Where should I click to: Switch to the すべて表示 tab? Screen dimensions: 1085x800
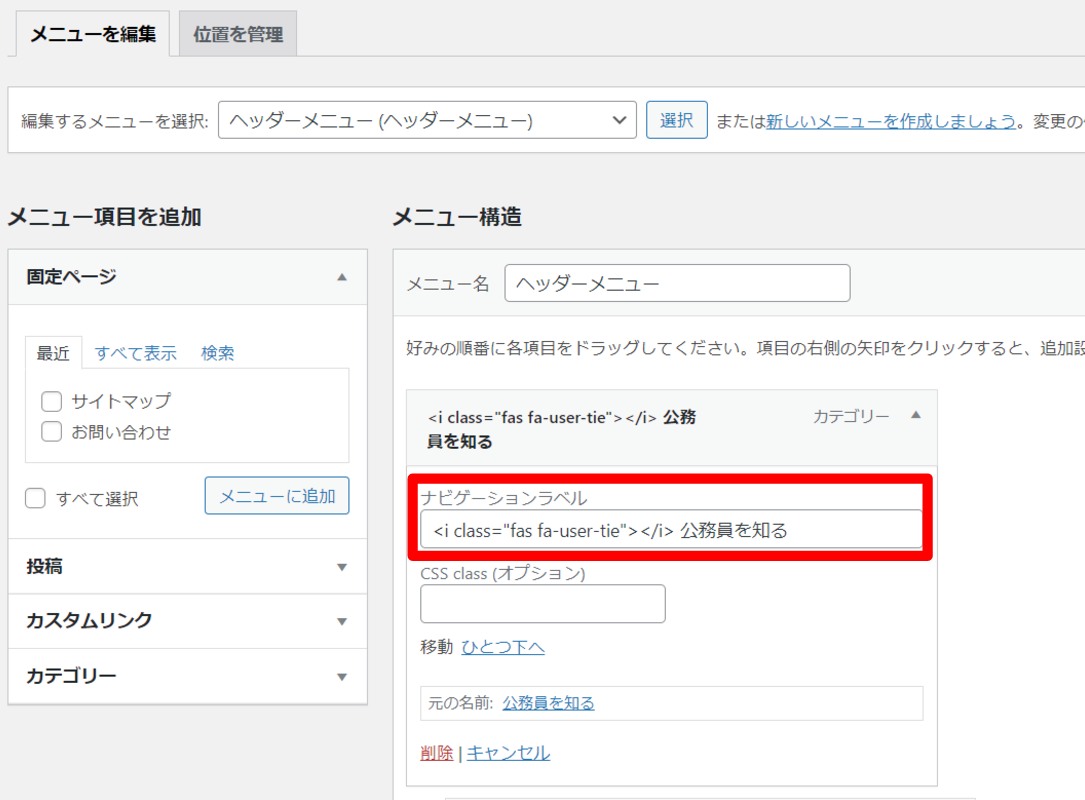click(x=136, y=353)
